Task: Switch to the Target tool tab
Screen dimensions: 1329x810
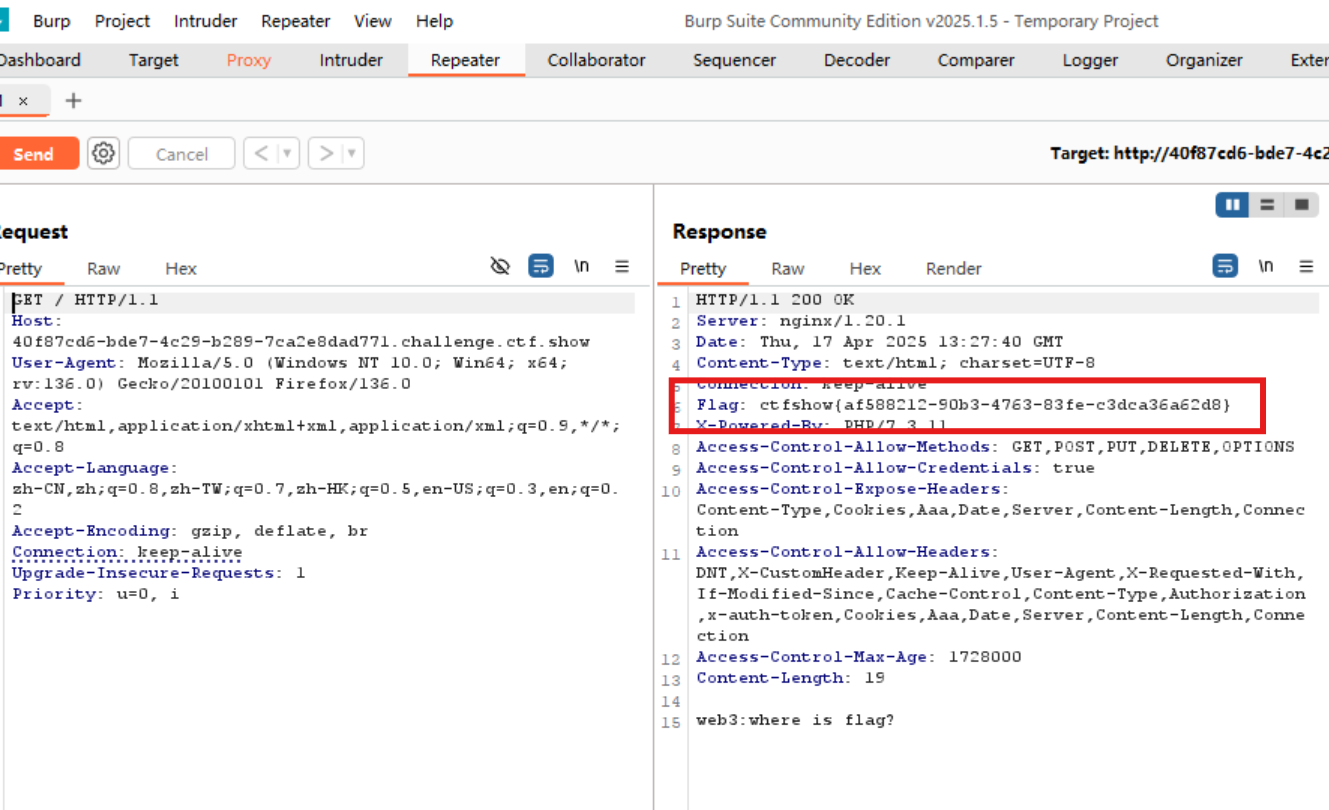Action: click(x=153, y=60)
